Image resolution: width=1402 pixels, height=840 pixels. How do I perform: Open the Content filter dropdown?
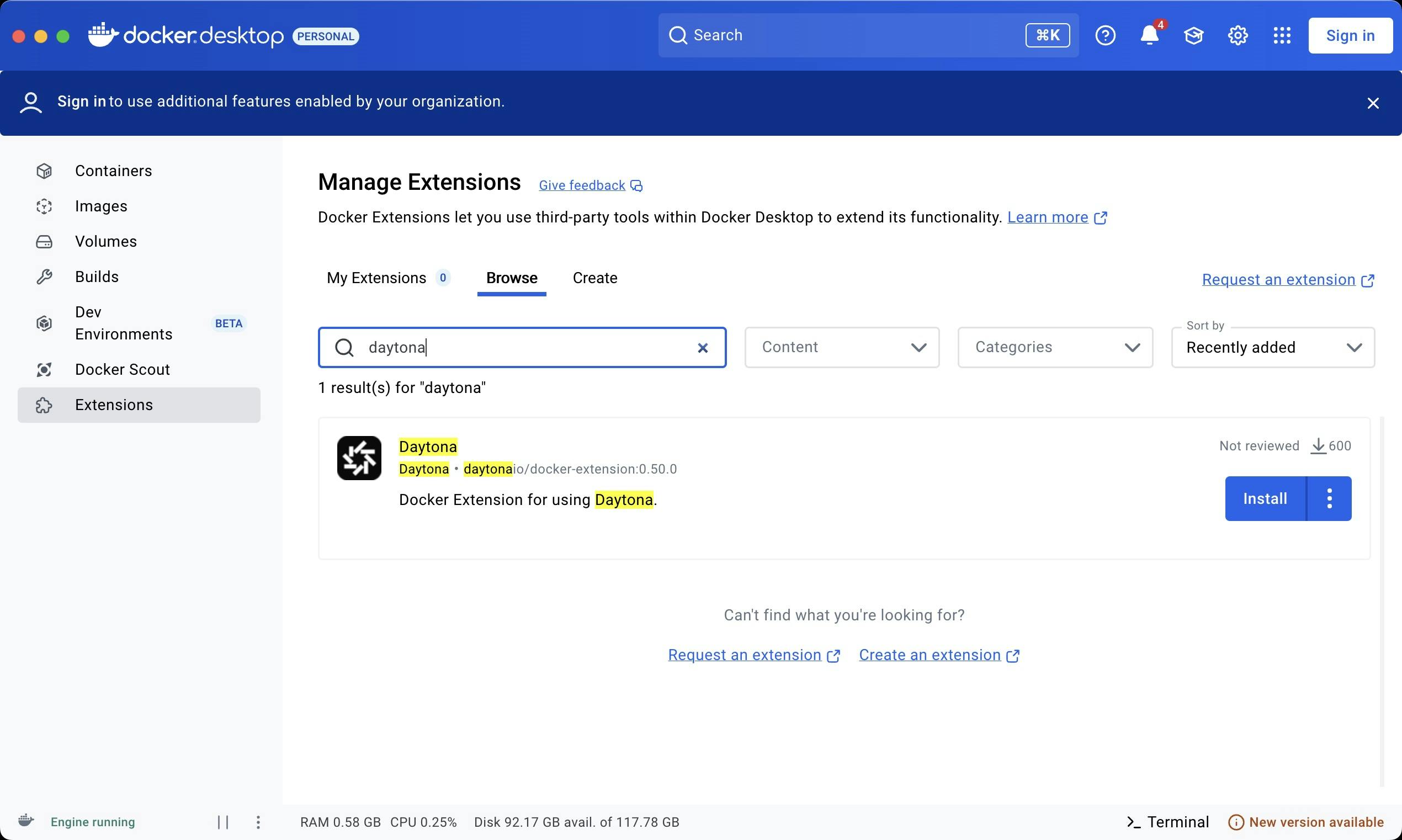pos(842,347)
